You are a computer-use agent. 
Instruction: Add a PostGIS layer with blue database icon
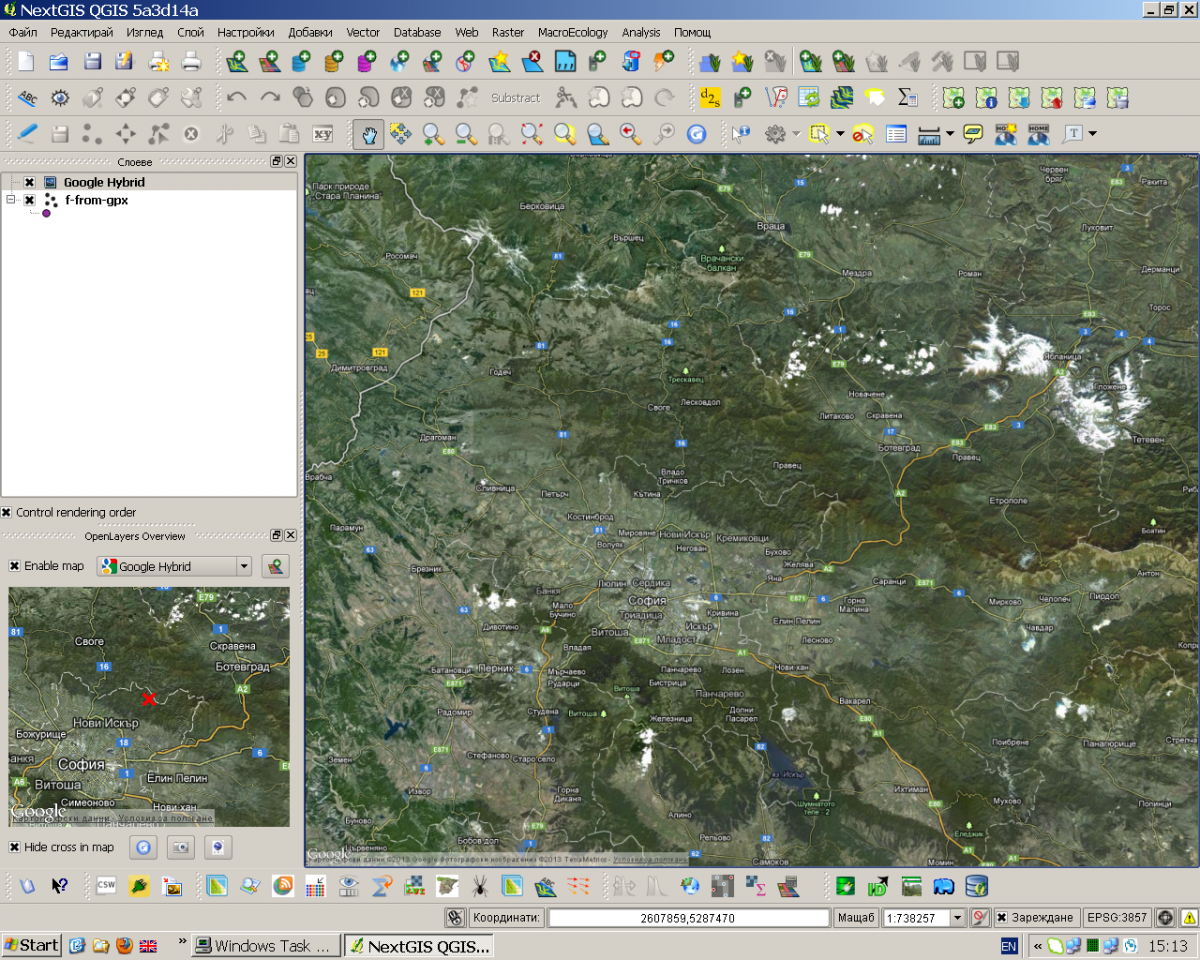point(302,62)
